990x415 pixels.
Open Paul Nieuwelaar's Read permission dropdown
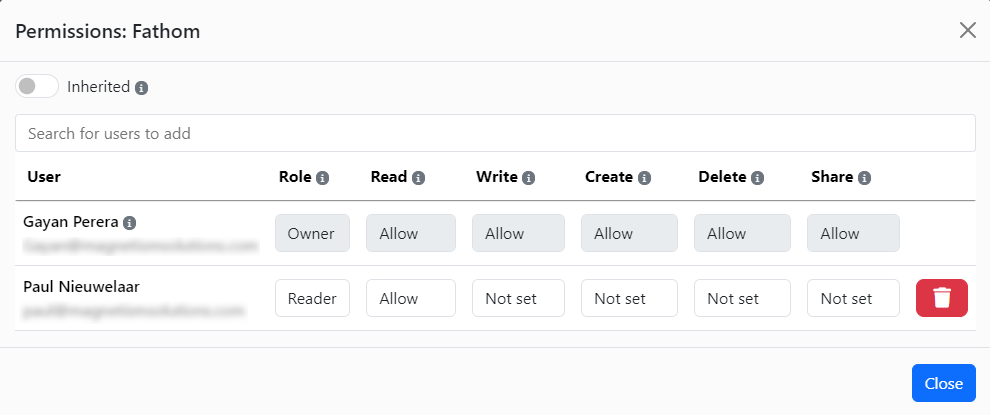coord(410,298)
